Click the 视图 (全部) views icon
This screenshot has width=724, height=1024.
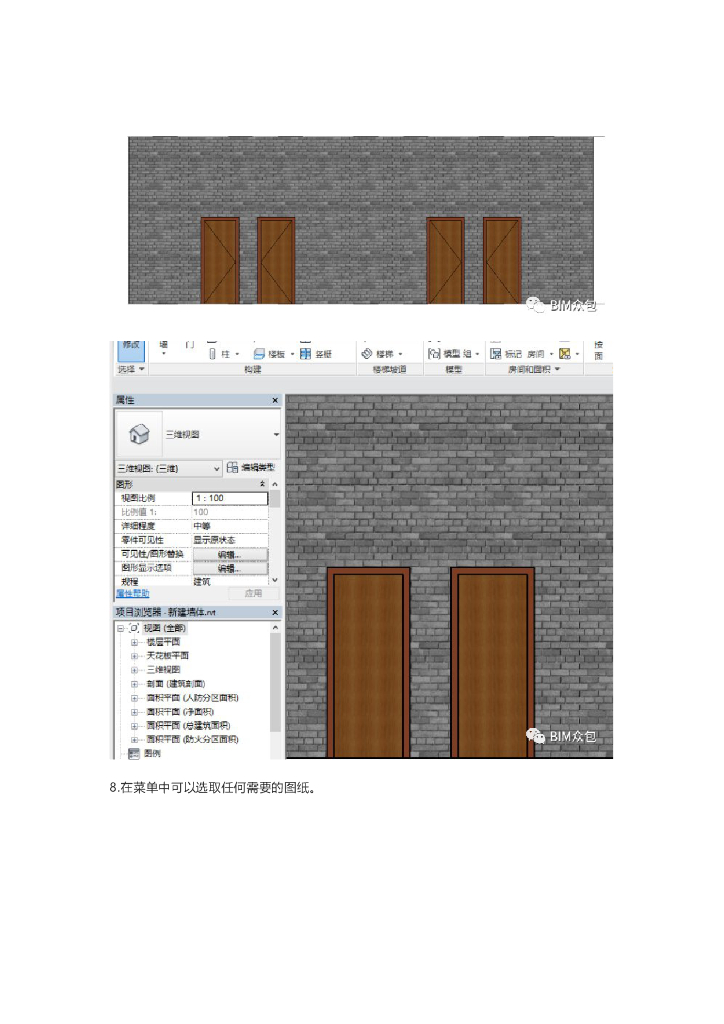134,628
